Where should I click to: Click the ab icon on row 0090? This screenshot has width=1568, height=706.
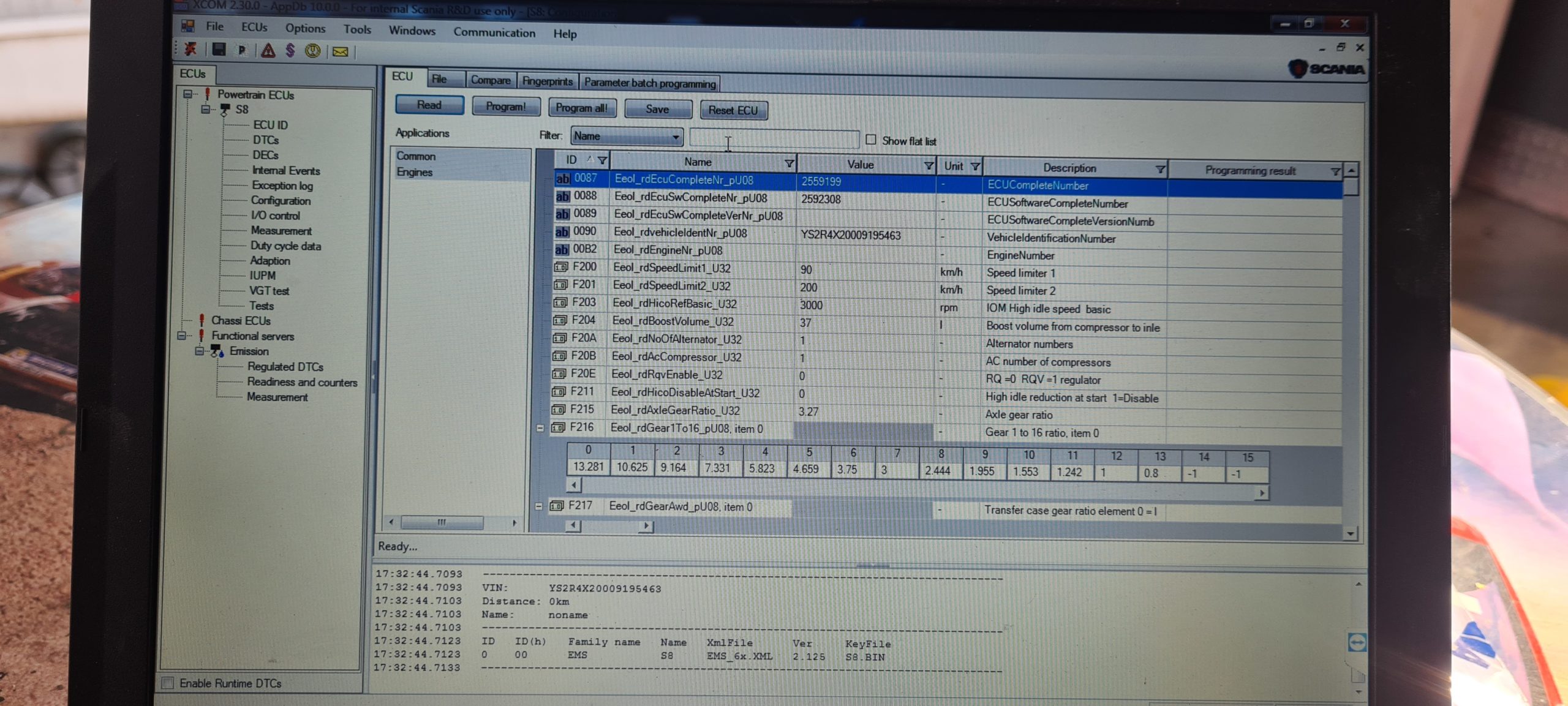[562, 232]
